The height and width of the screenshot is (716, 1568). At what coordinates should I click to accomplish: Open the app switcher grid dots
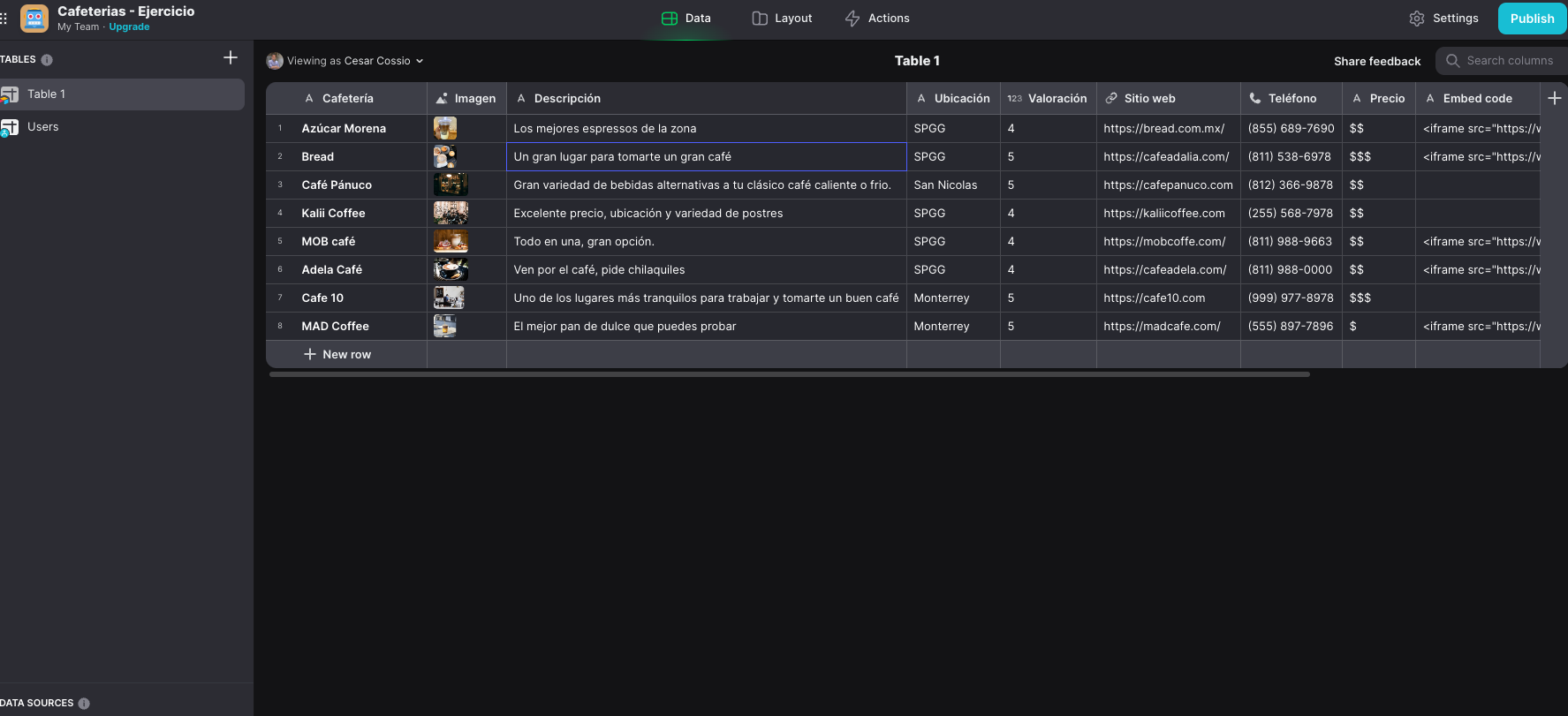[4, 19]
